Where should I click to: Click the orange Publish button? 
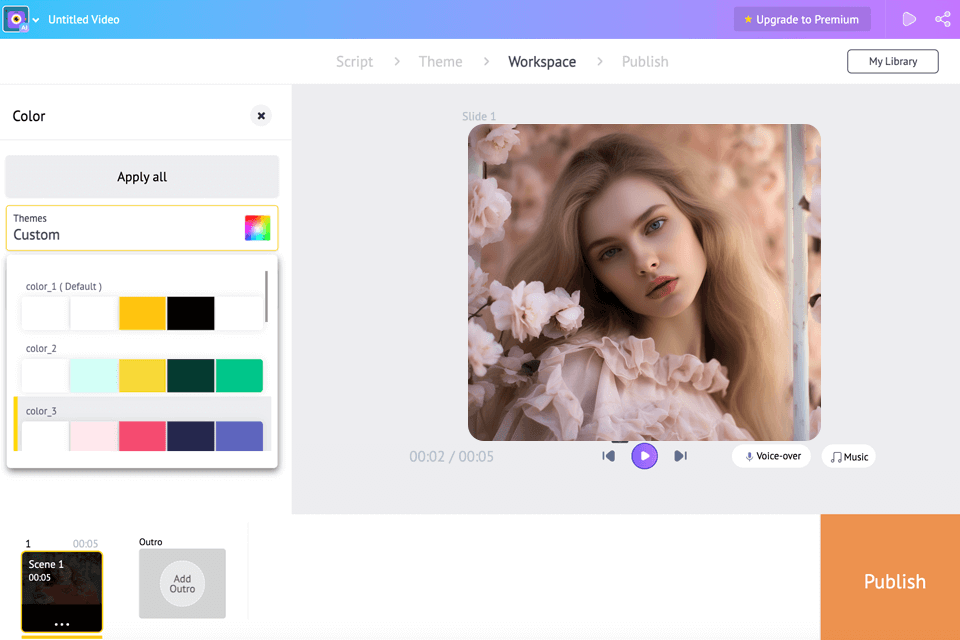point(890,577)
